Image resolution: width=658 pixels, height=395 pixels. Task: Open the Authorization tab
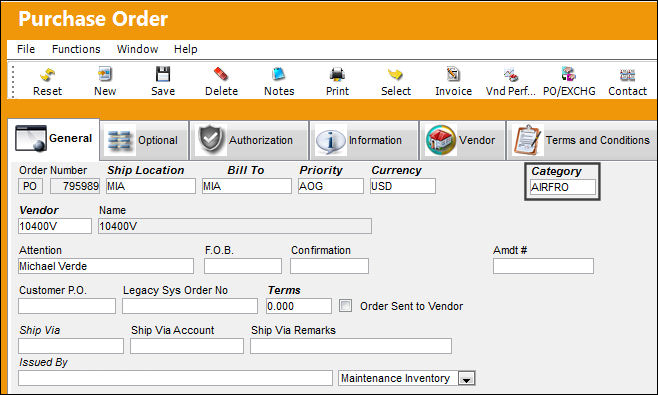[x=249, y=140]
